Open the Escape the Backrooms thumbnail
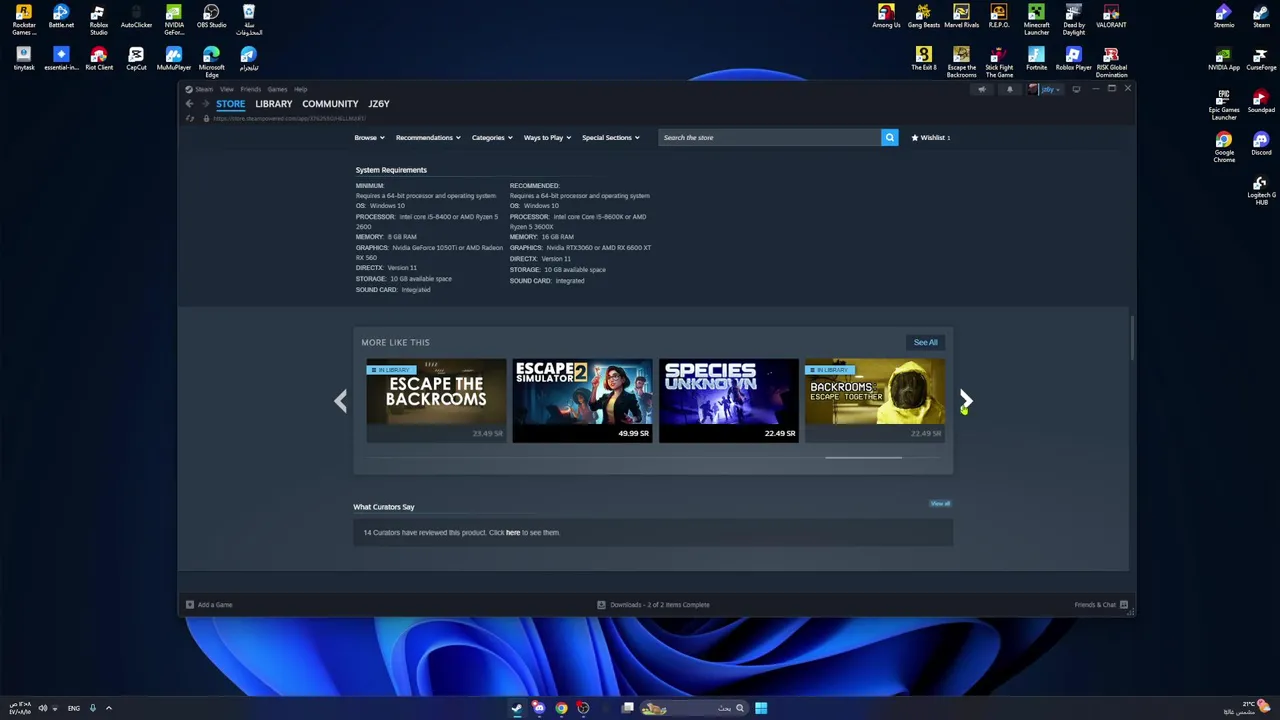This screenshot has height=720, width=1280. point(436,400)
